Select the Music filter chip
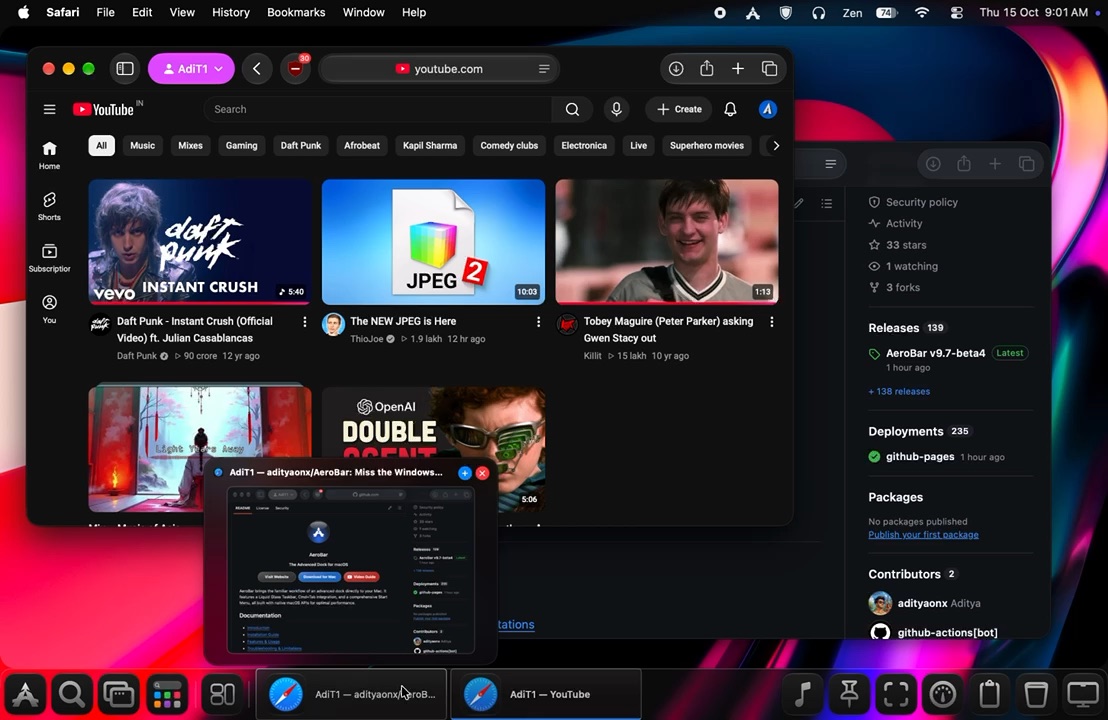 [x=142, y=146]
